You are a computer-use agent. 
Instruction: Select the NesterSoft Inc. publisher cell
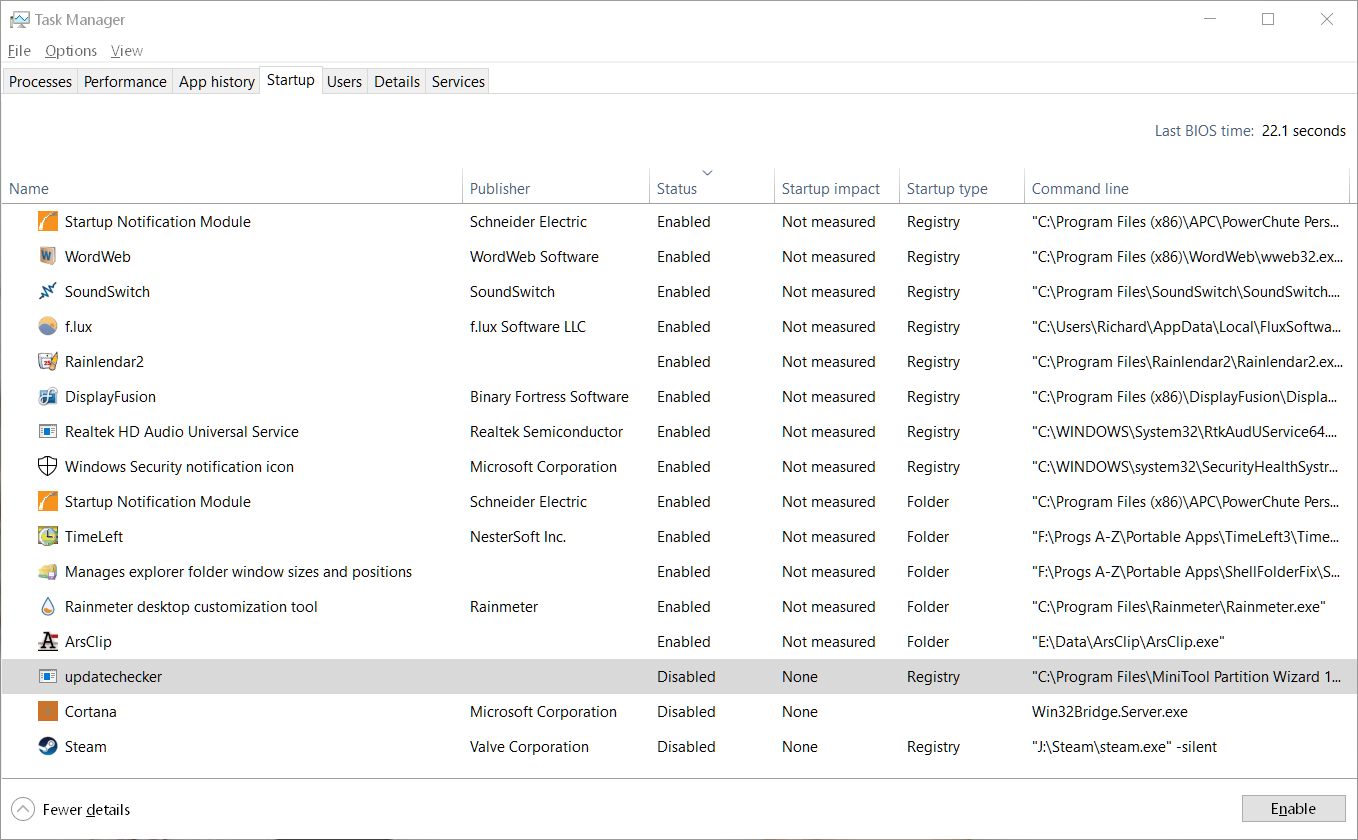(518, 537)
